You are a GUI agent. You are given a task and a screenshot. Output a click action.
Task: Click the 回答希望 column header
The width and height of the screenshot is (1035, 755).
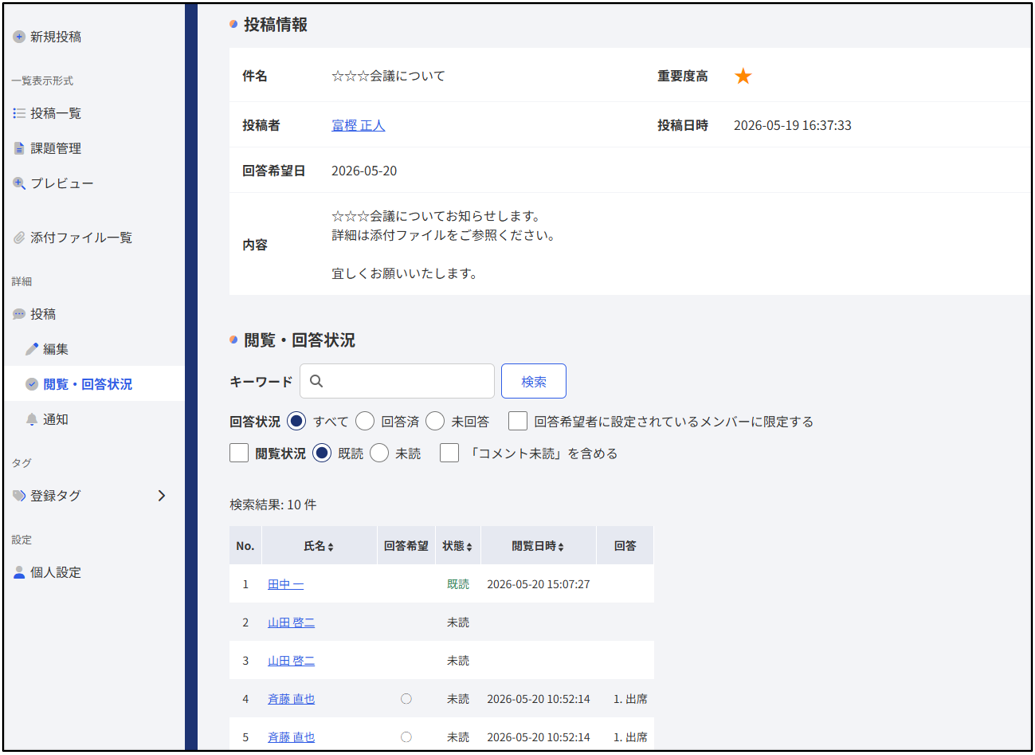coord(407,546)
